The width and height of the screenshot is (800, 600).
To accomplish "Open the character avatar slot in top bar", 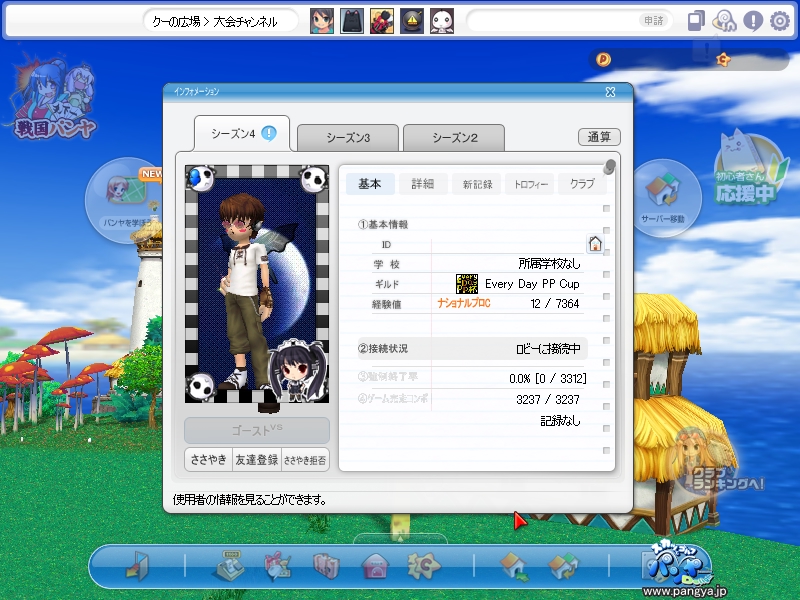I will [x=322, y=21].
